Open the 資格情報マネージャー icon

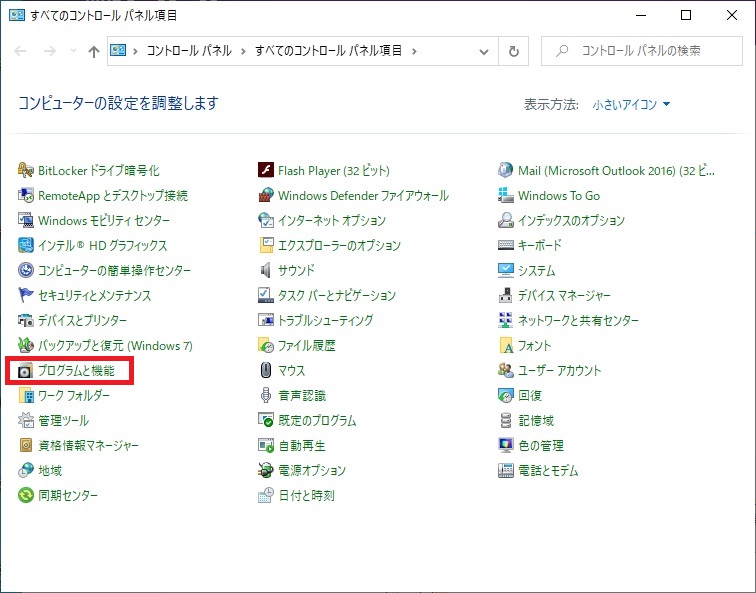click(26, 445)
